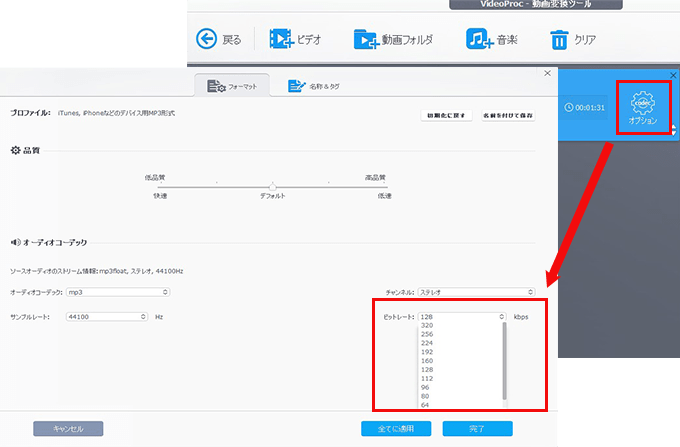
Task: Click the 00:01:31 duration label
Action: (585, 108)
